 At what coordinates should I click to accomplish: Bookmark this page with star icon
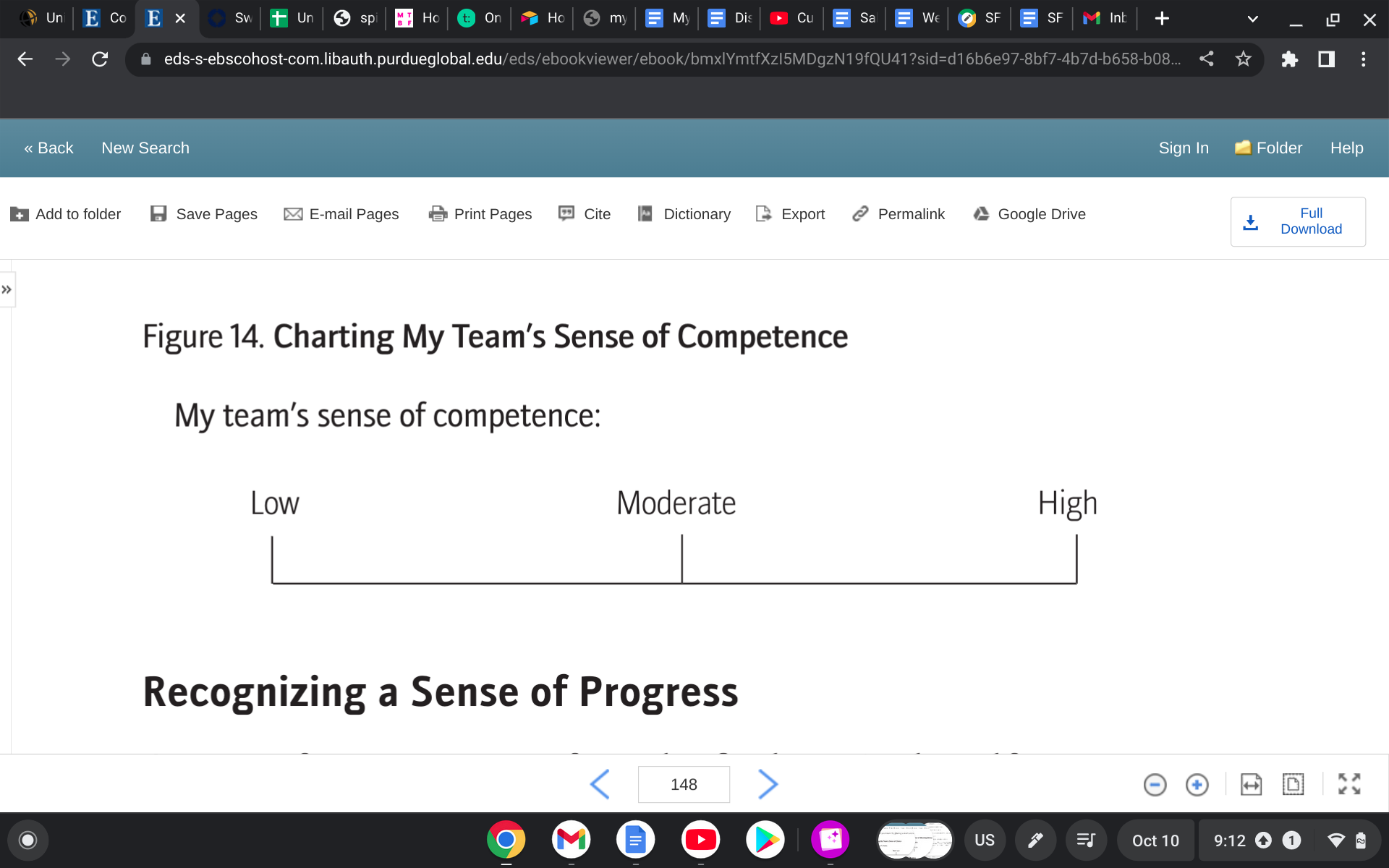[1243, 59]
